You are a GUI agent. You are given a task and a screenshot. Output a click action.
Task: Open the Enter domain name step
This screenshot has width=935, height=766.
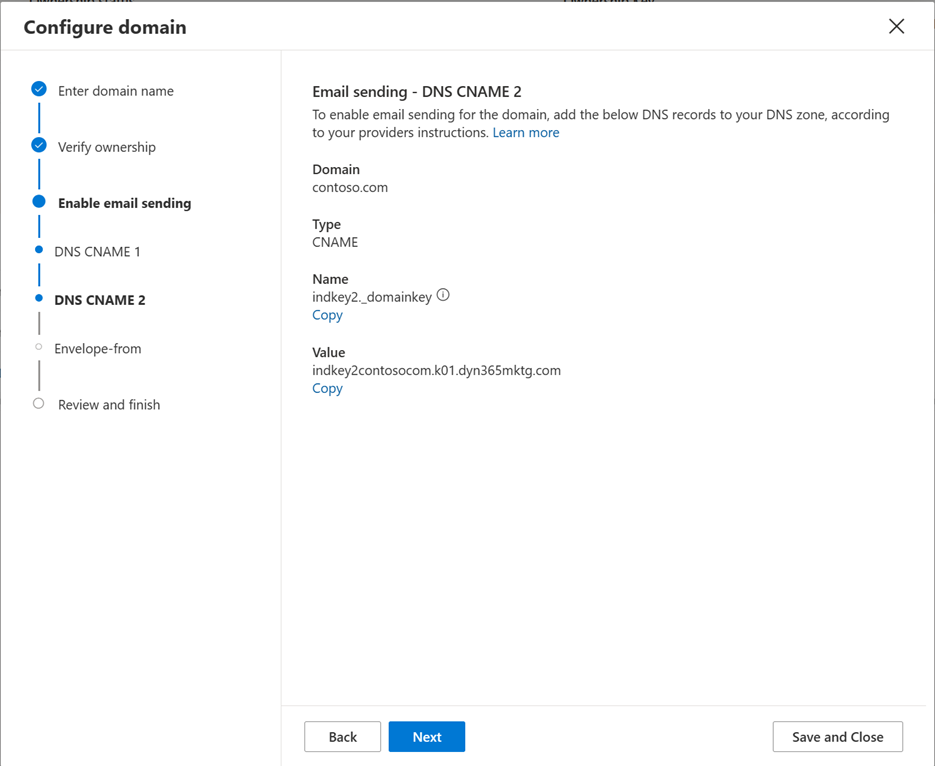coord(114,90)
